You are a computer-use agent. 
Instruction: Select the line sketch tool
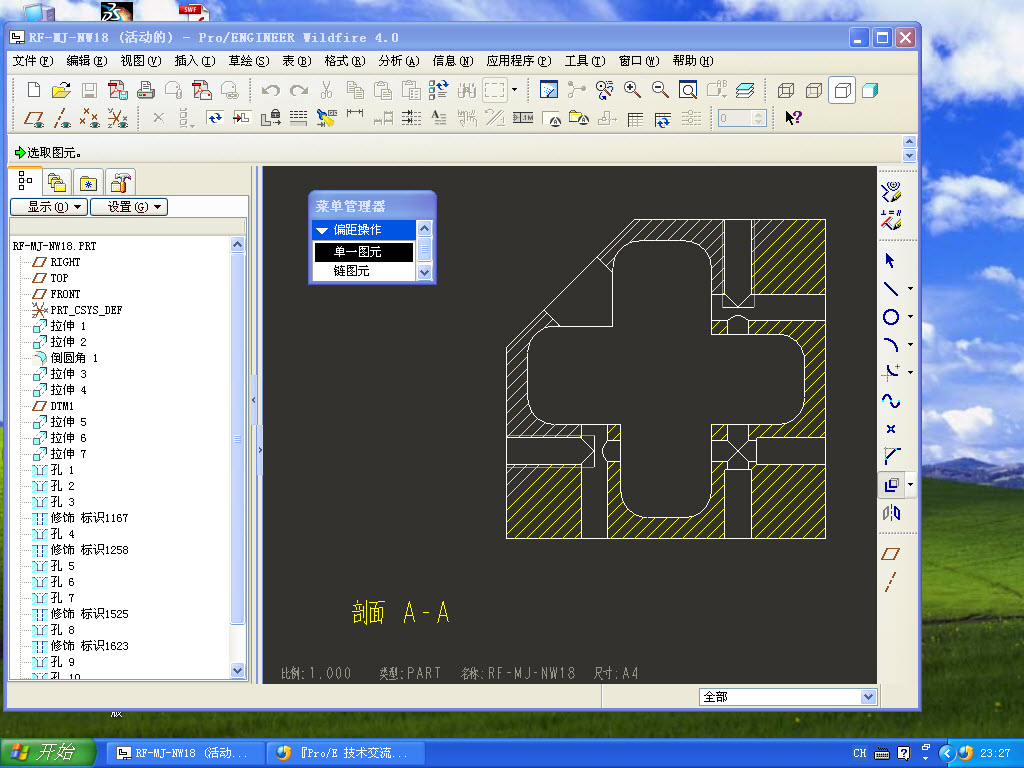891,289
